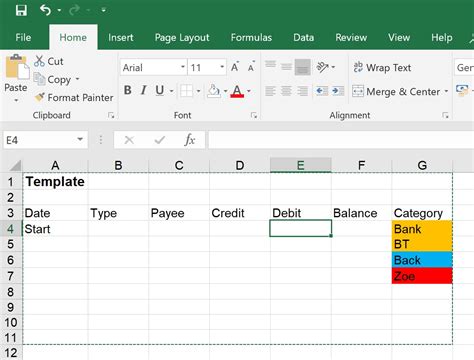The image size is (474, 360).
Task: Click Merge & Center button
Action: (396, 91)
